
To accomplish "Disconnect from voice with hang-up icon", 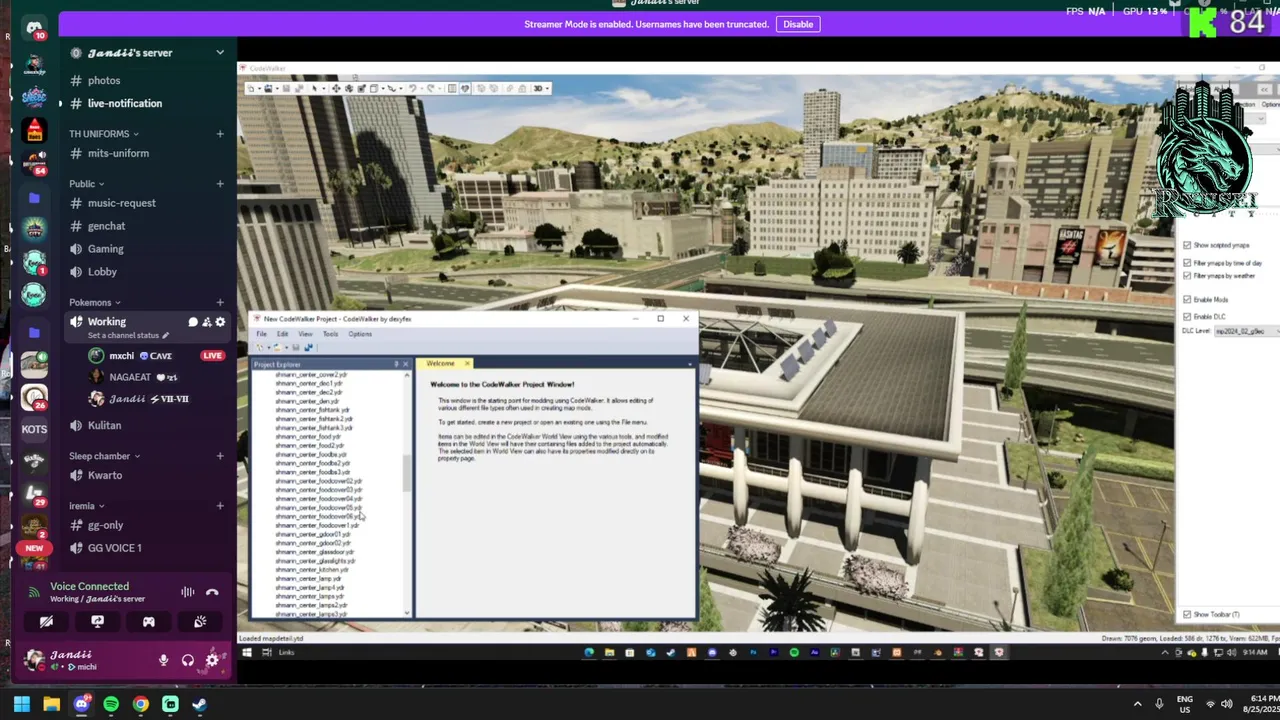I will click(x=212, y=592).
